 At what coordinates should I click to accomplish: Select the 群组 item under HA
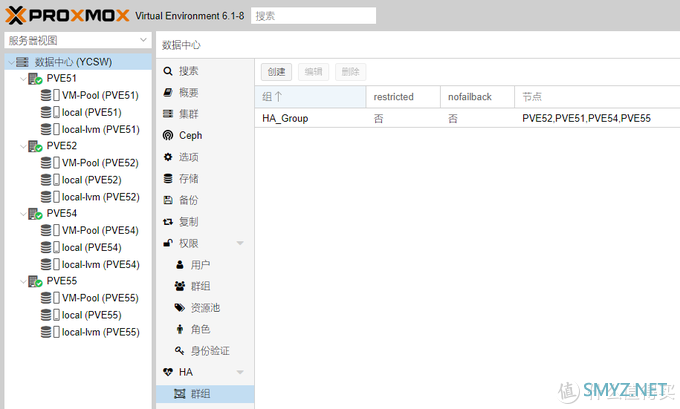[x=205, y=394]
